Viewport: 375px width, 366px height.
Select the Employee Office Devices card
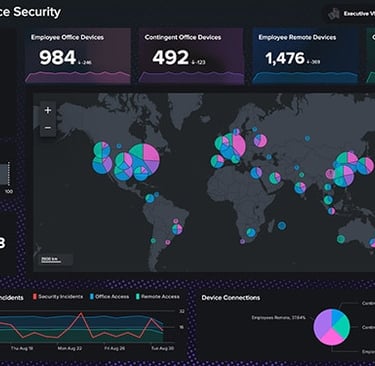(x=78, y=56)
